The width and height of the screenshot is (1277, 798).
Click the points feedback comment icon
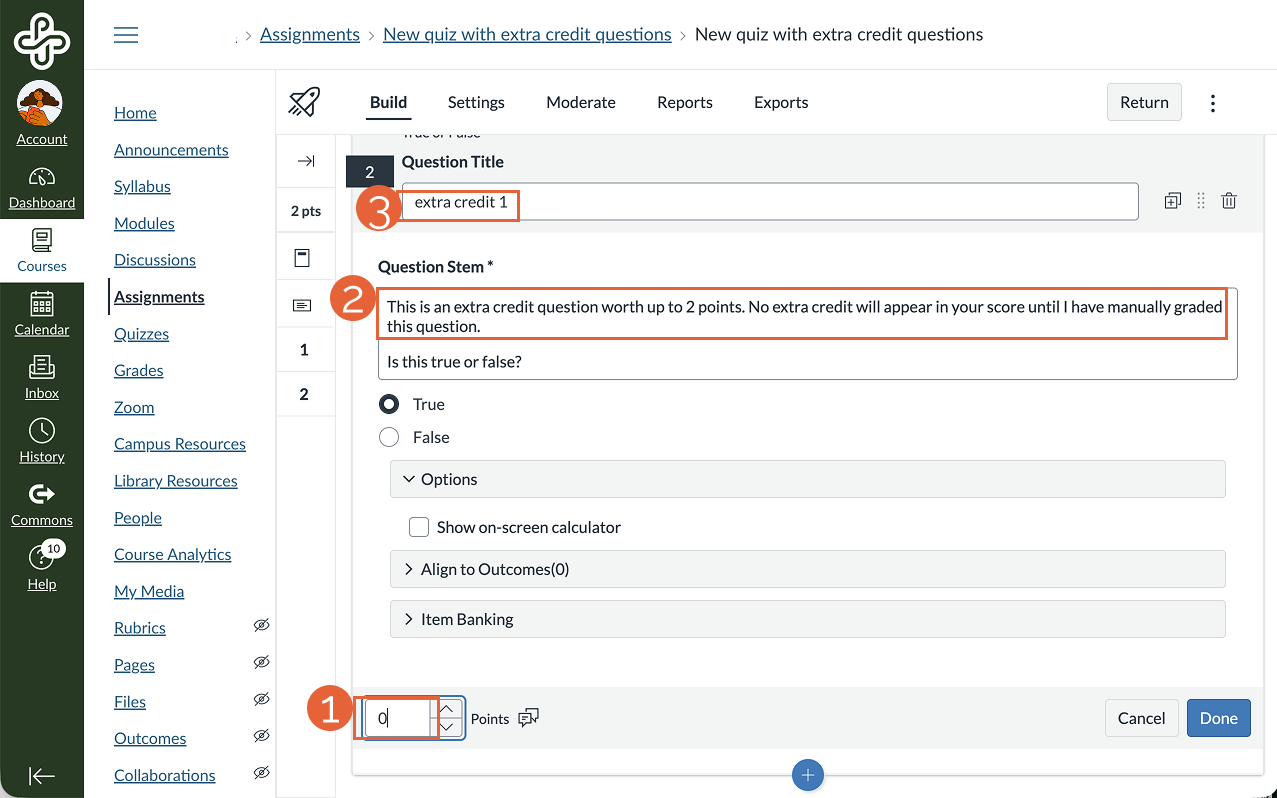pos(529,718)
